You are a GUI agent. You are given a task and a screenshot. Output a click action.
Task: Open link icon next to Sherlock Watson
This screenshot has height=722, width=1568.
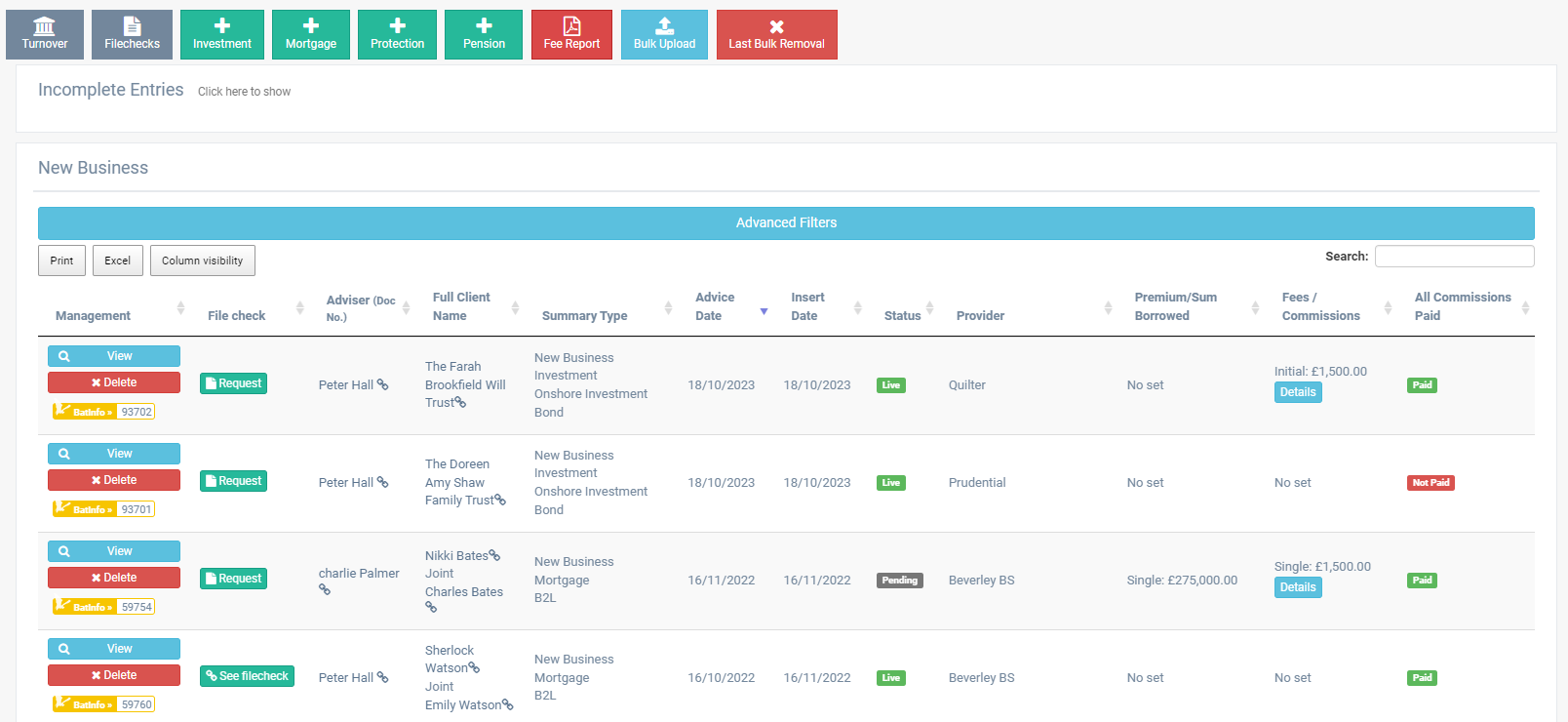click(x=474, y=667)
